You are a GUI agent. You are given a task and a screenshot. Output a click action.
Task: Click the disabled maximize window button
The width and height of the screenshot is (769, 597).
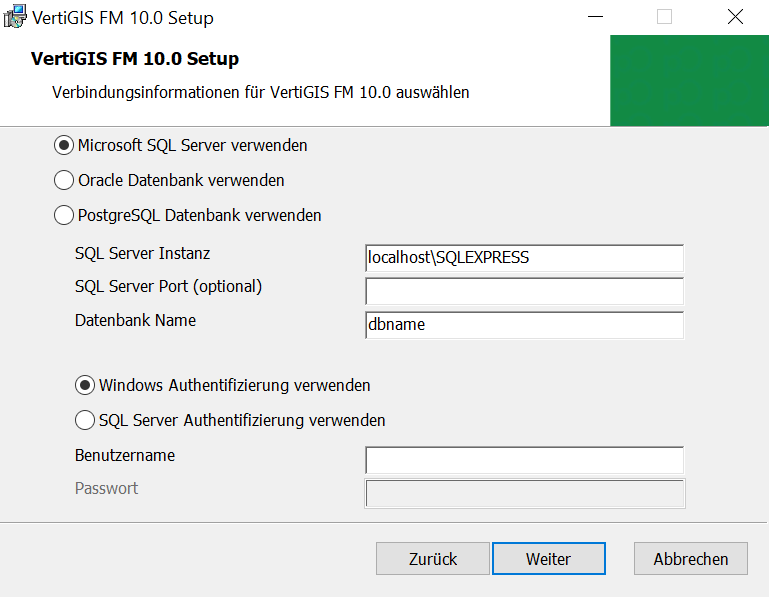665,17
